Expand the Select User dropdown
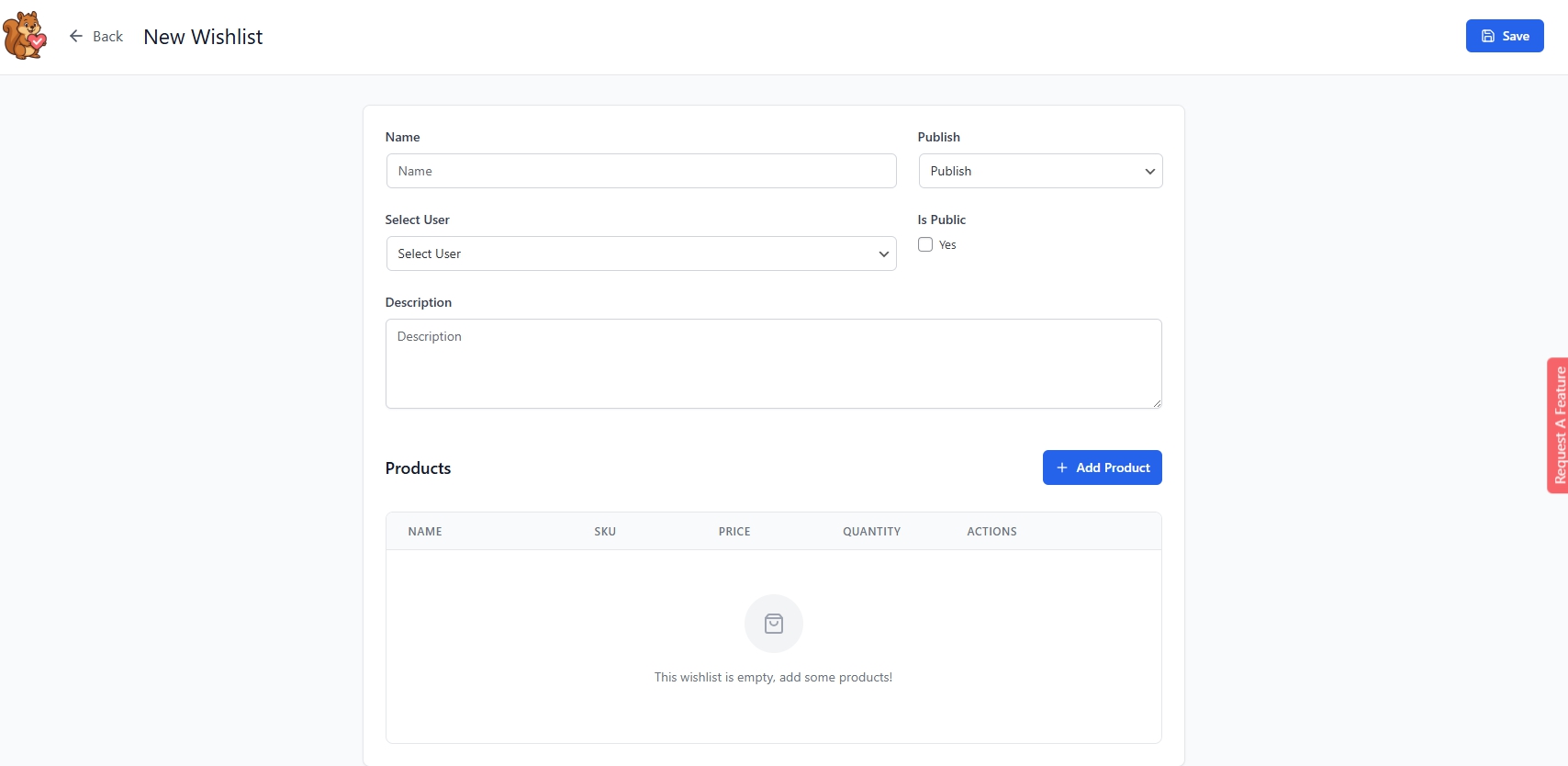The height and width of the screenshot is (766, 1568). (x=640, y=253)
